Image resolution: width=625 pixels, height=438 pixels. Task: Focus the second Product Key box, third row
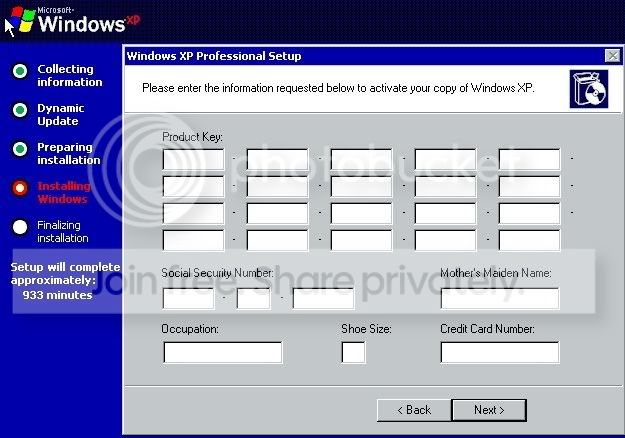coord(277,213)
